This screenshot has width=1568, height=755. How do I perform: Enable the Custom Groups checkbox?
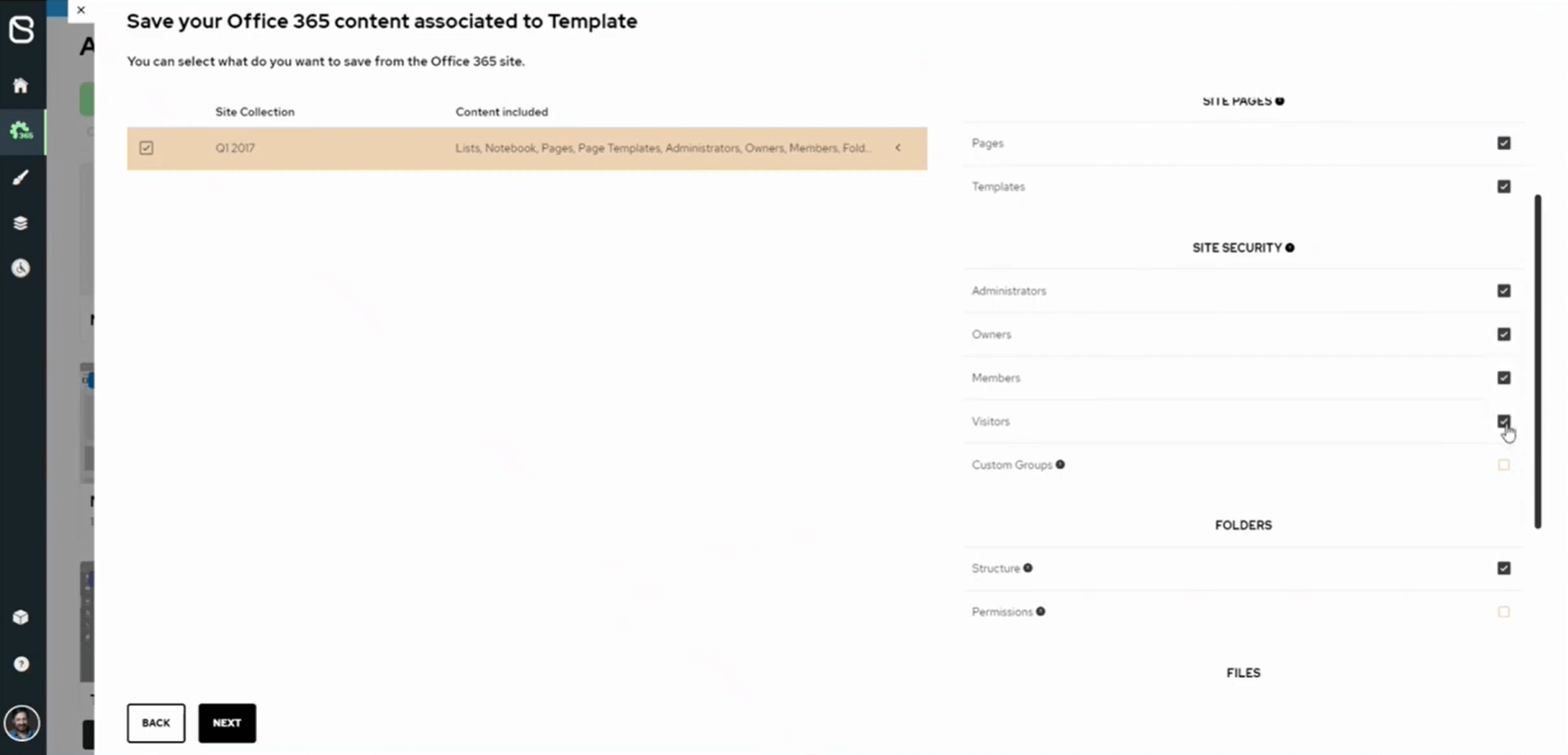(1504, 464)
